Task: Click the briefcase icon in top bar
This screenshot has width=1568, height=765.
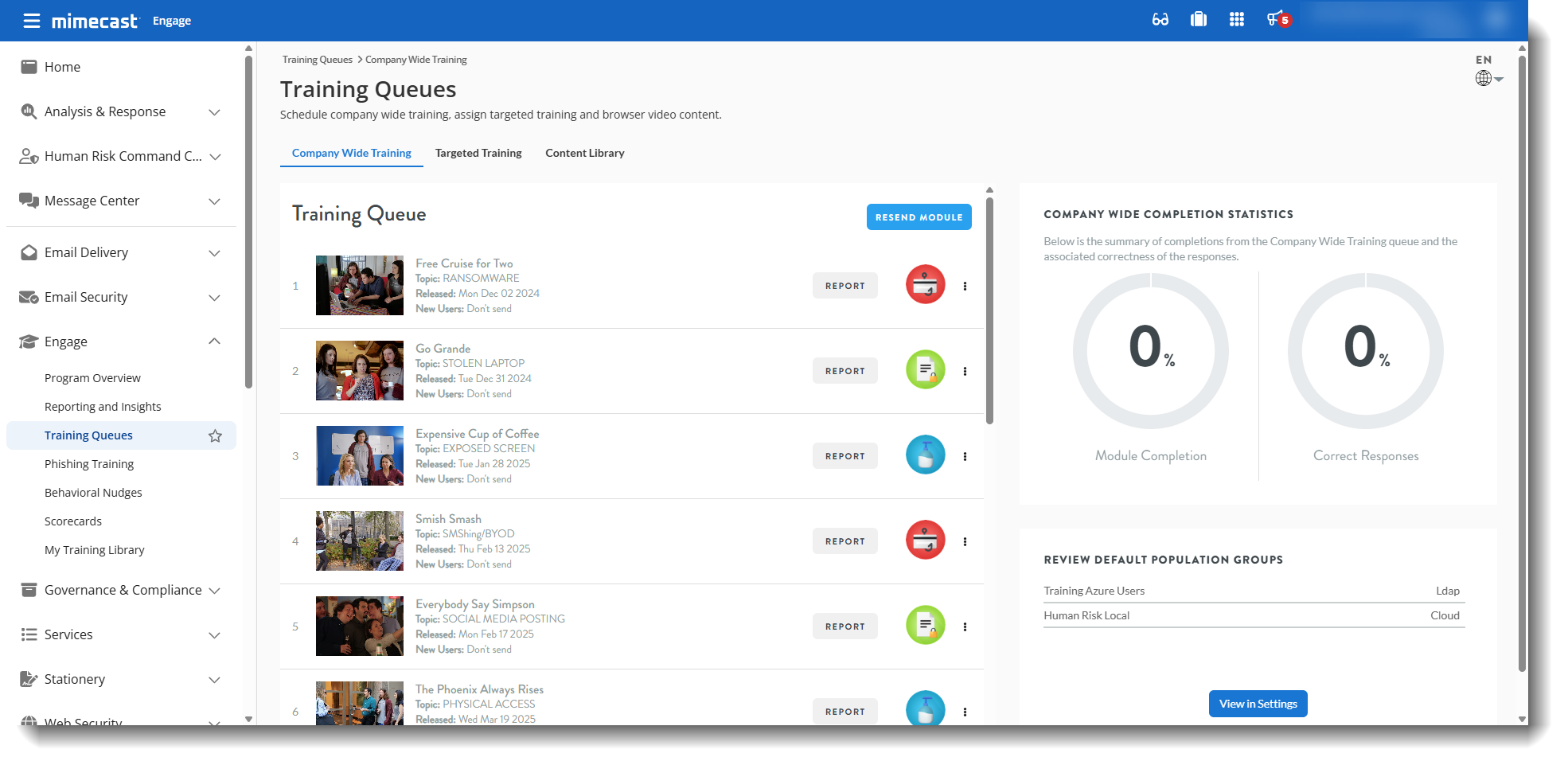Action: 1198,20
